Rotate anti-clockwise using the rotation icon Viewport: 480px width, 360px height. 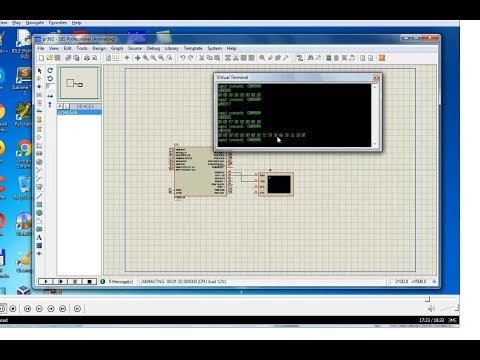tap(50, 79)
